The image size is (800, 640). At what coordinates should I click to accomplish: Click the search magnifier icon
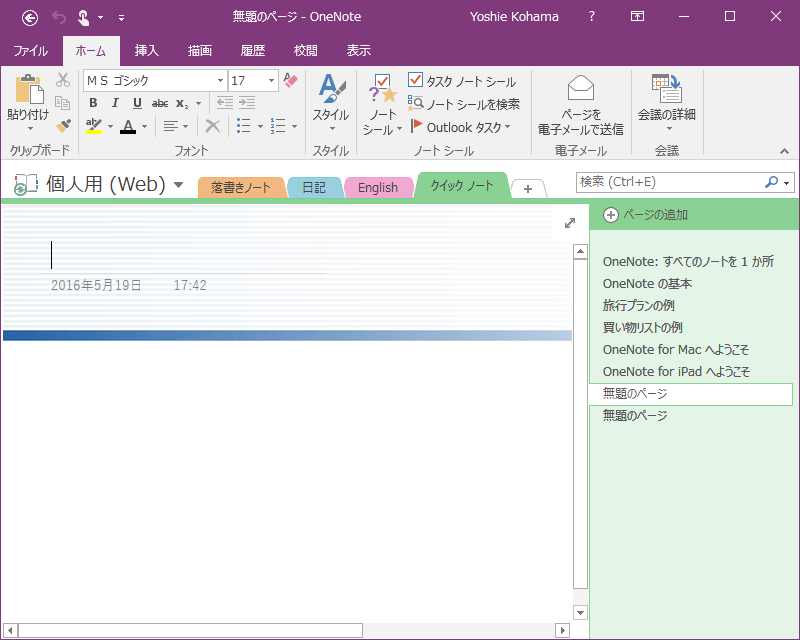click(x=771, y=182)
